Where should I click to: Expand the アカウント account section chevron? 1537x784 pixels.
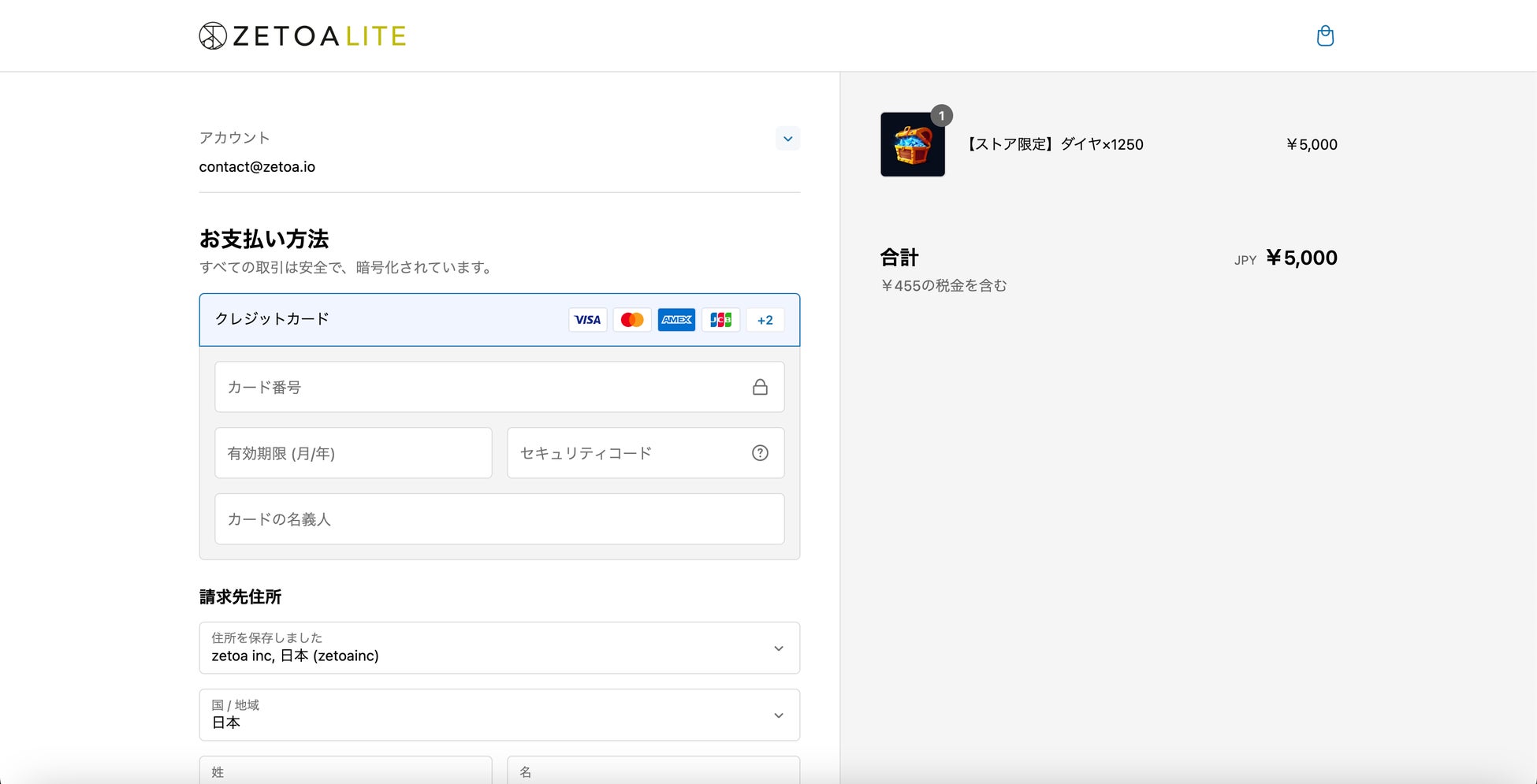(787, 139)
